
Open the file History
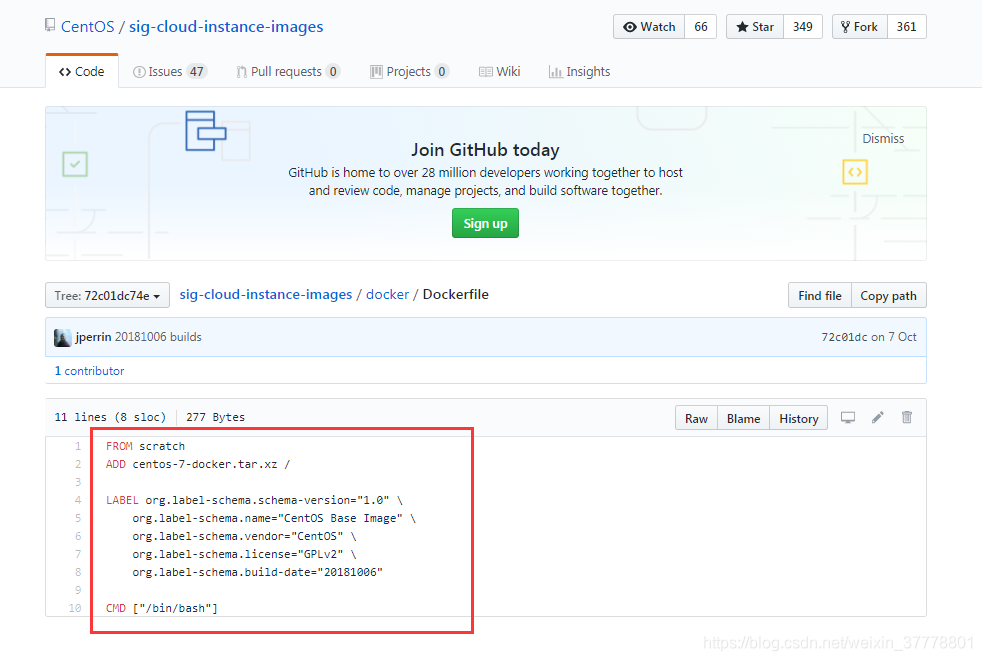(799, 418)
